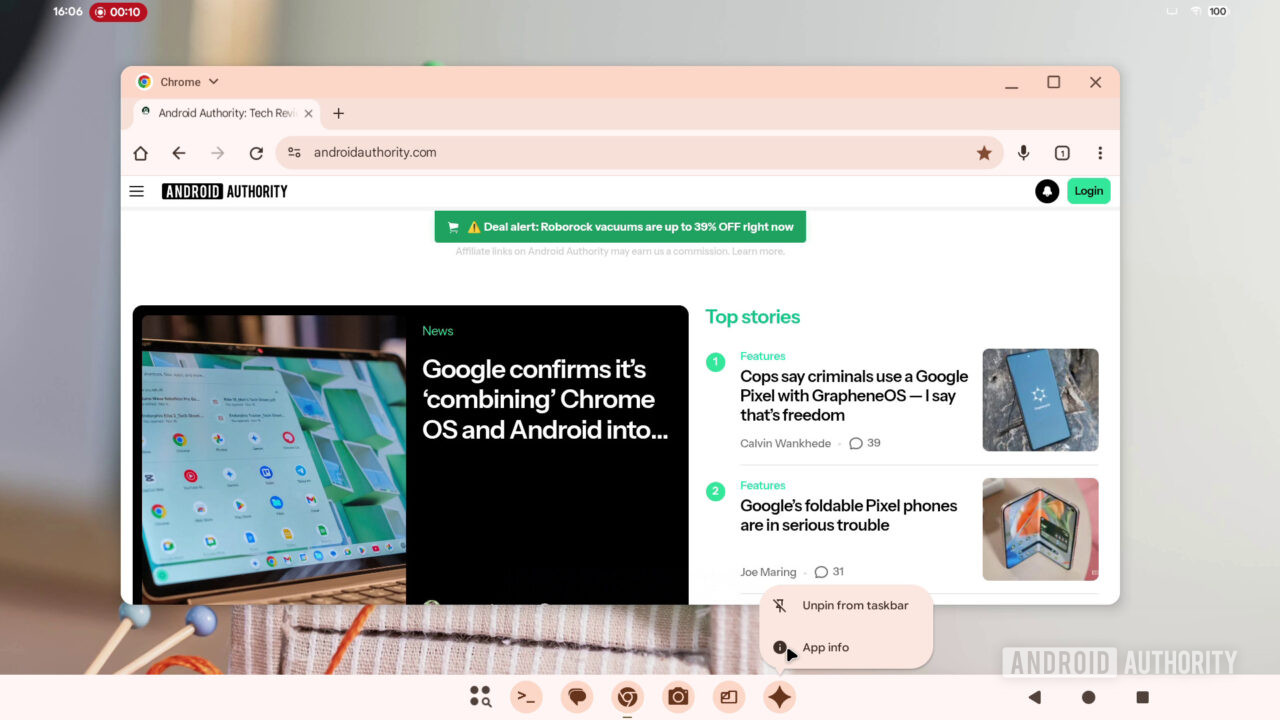1280x720 pixels.
Task: Select App info in the context menu
Action: [826, 647]
